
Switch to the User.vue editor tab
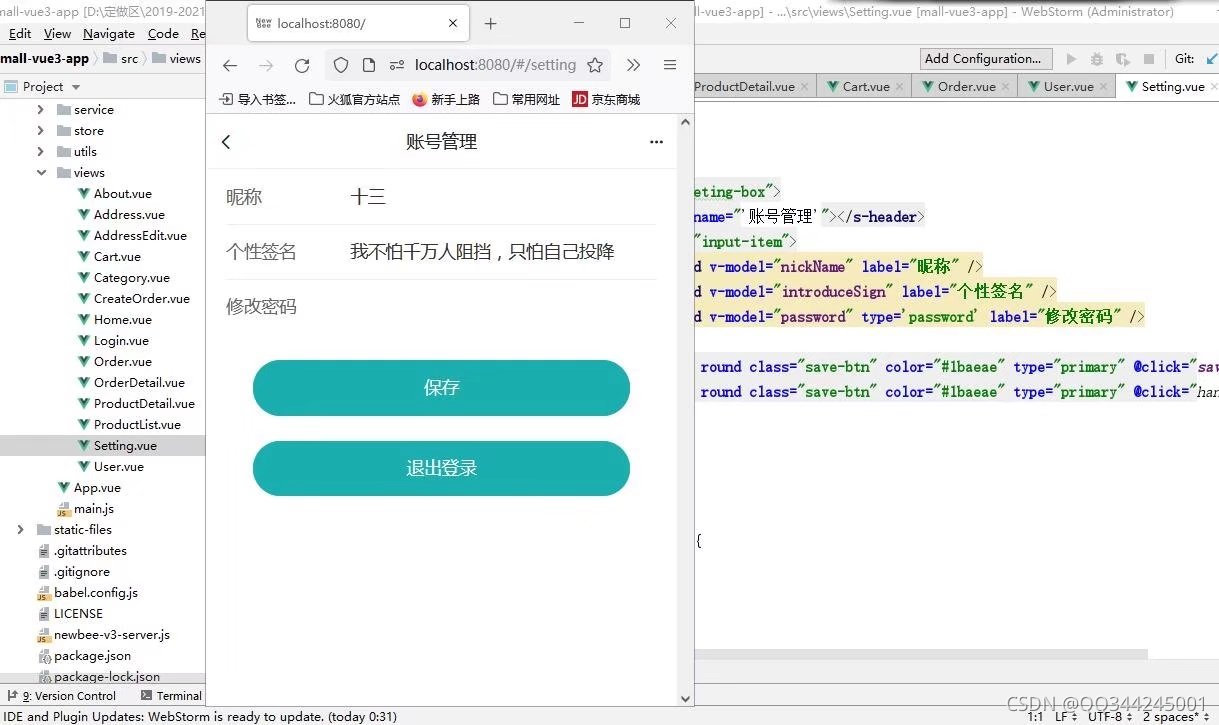1068,87
